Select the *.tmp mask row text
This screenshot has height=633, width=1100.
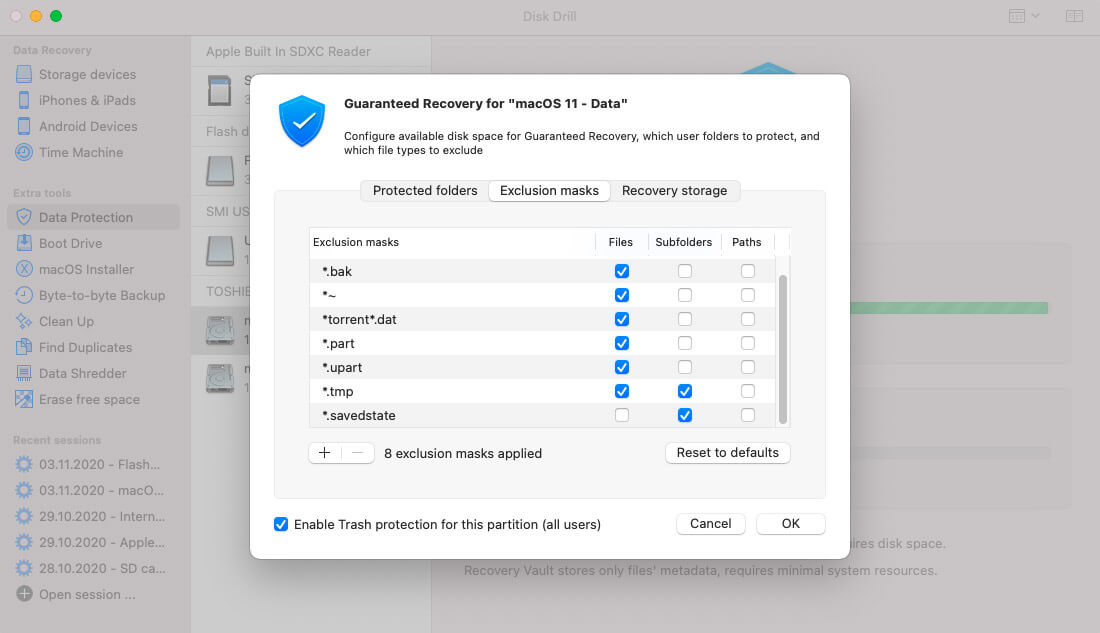(x=337, y=392)
